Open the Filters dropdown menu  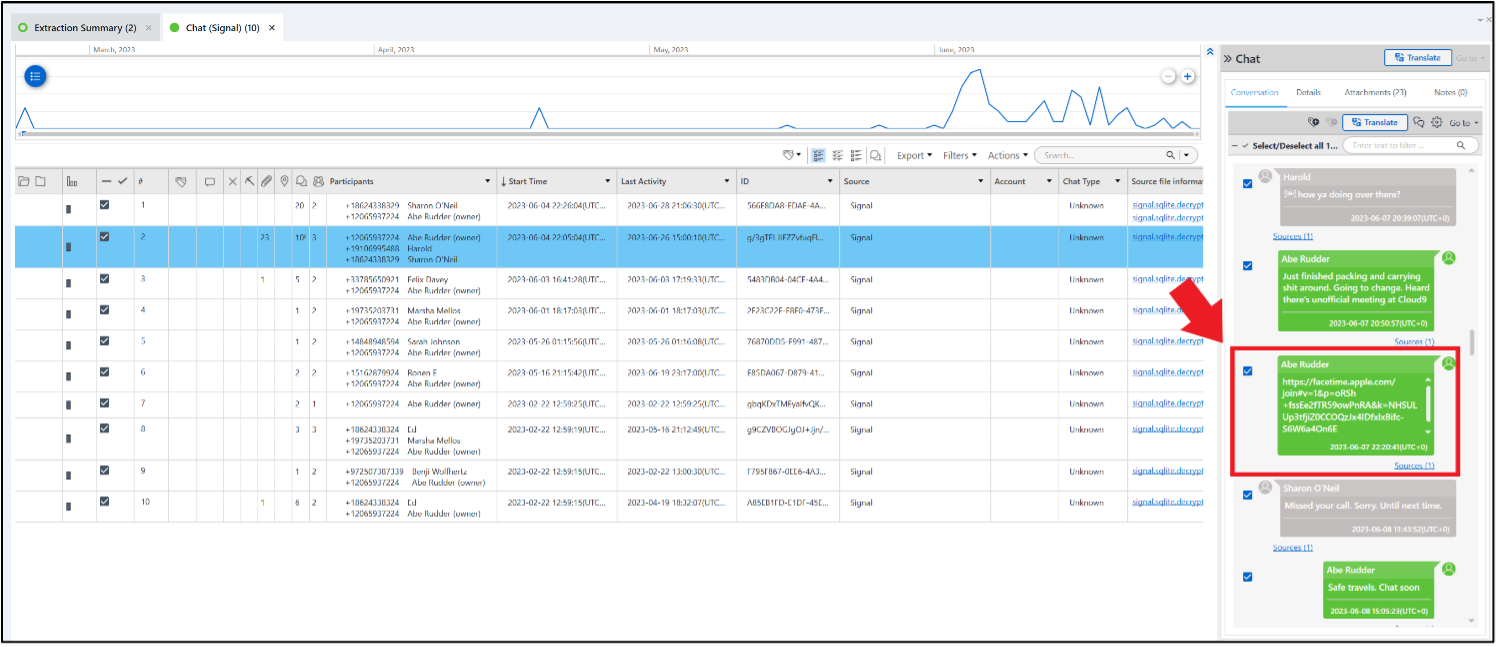[959, 155]
